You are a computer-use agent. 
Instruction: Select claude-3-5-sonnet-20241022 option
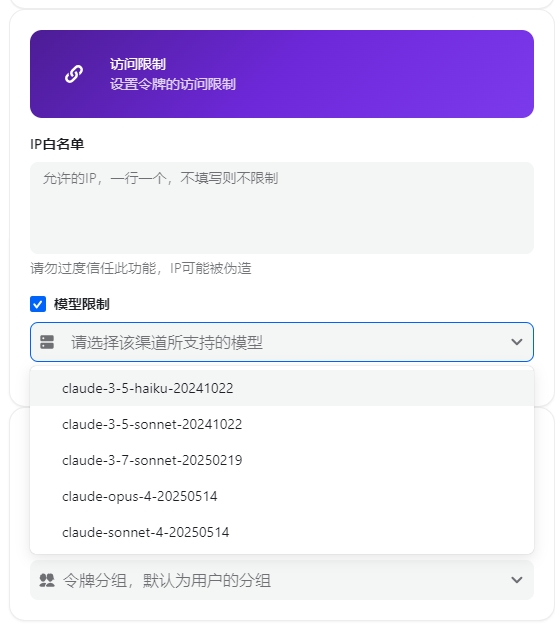(282, 424)
